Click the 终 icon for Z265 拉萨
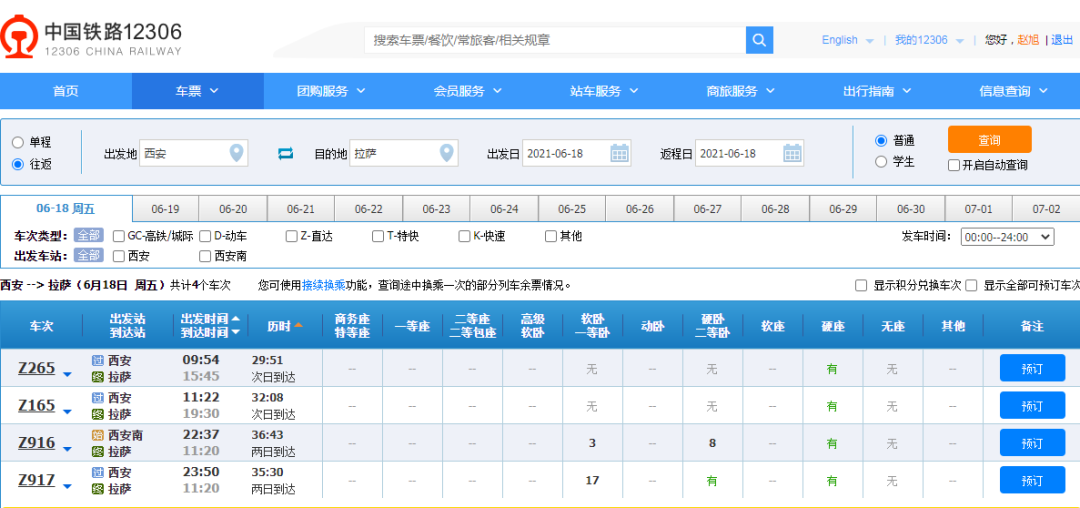1080x508 pixels. click(x=98, y=377)
